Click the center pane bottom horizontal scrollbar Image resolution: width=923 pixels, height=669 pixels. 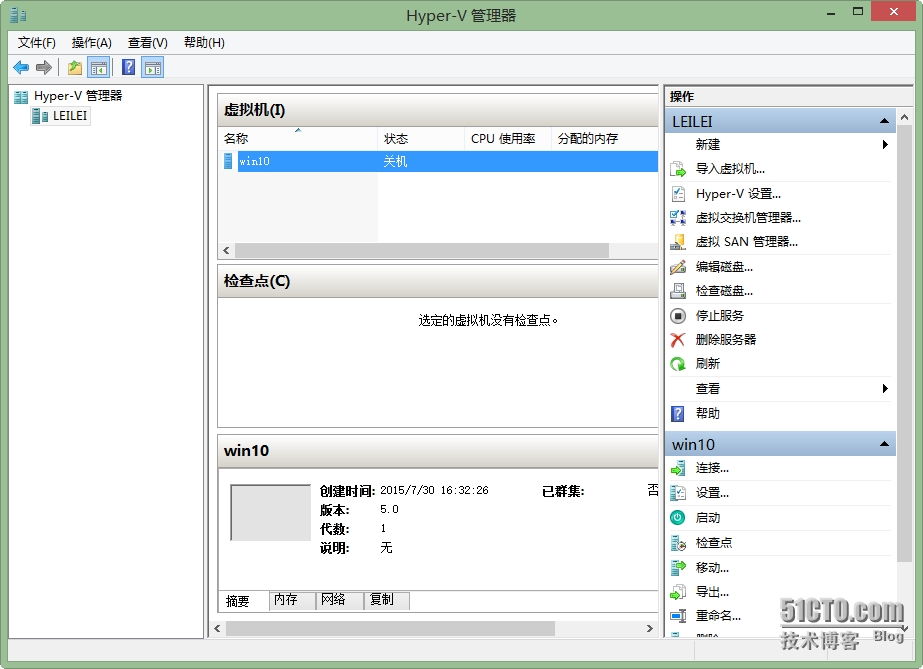pos(390,628)
